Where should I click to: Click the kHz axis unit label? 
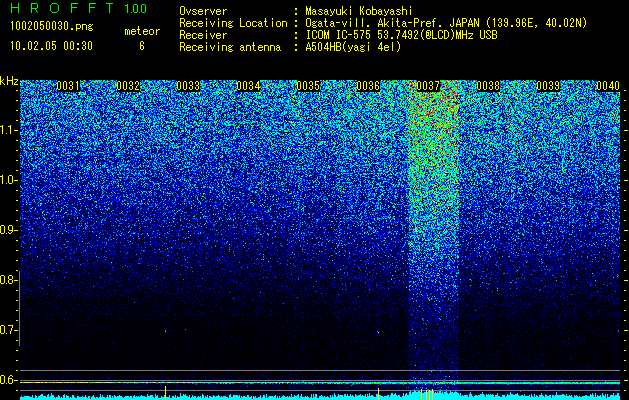click(9, 81)
